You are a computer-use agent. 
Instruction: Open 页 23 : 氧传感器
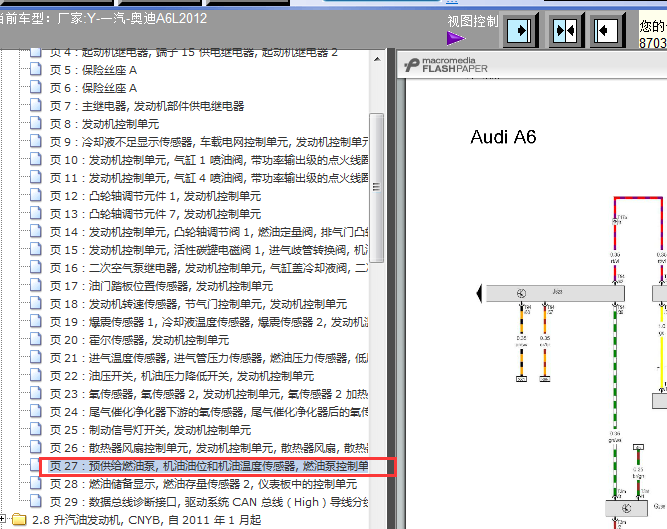point(209,394)
